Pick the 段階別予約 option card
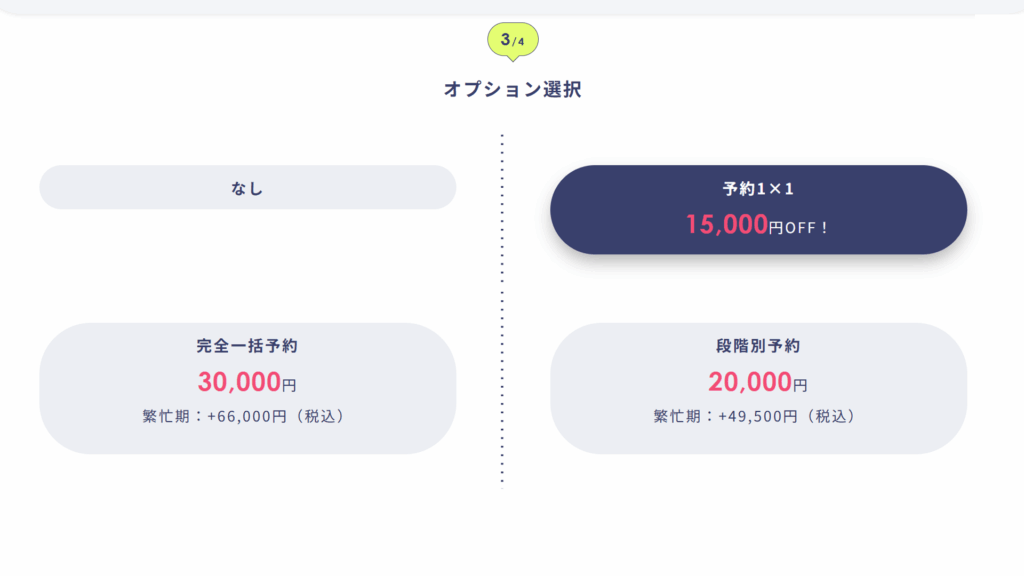Viewport: 1024px width, 576px height. pos(758,388)
